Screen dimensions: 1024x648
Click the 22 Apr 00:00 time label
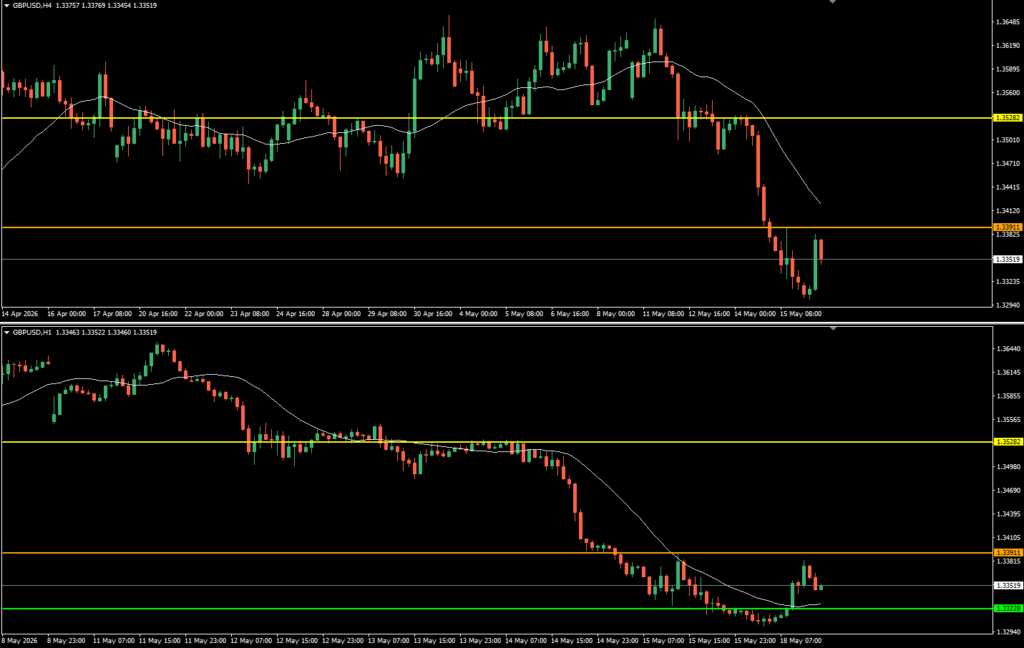204,314
